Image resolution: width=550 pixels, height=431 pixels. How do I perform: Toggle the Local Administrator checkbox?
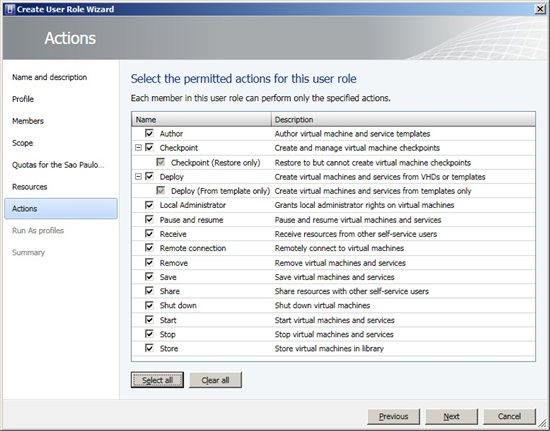[x=149, y=205]
